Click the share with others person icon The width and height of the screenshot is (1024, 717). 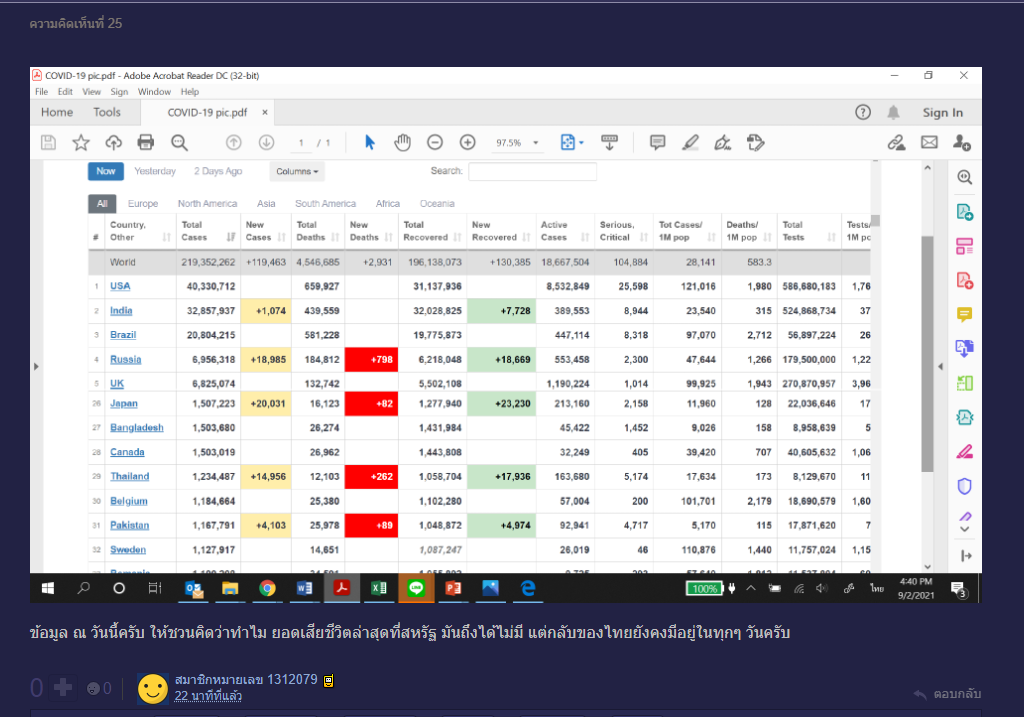pyautogui.click(x=962, y=142)
